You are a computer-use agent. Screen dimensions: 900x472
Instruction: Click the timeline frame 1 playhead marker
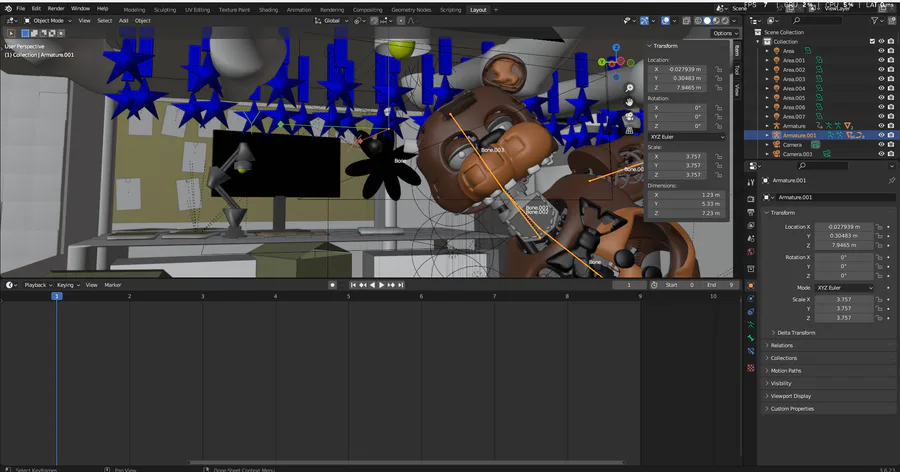56,296
